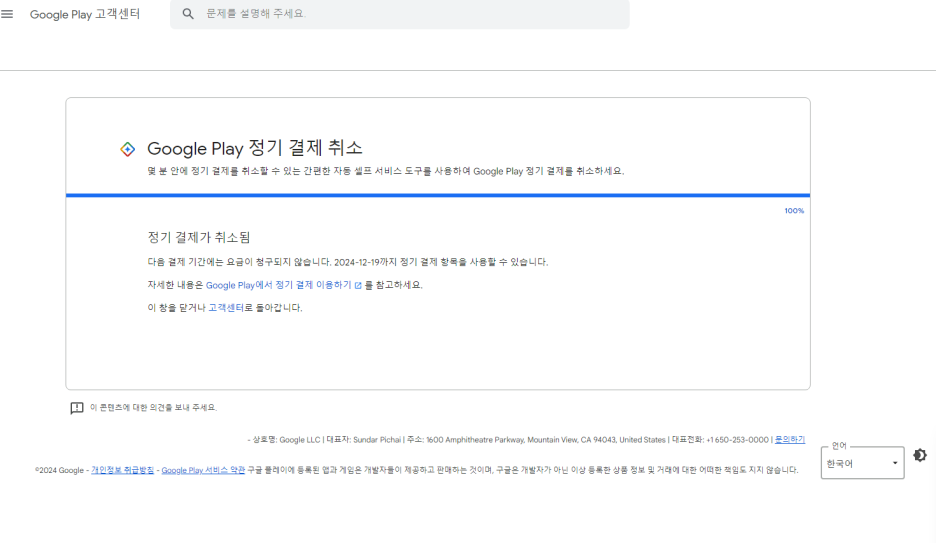The width and height of the screenshot is (936, 543).
Task: Click the Google Play diamond logo icon
Action: (127, 149)
